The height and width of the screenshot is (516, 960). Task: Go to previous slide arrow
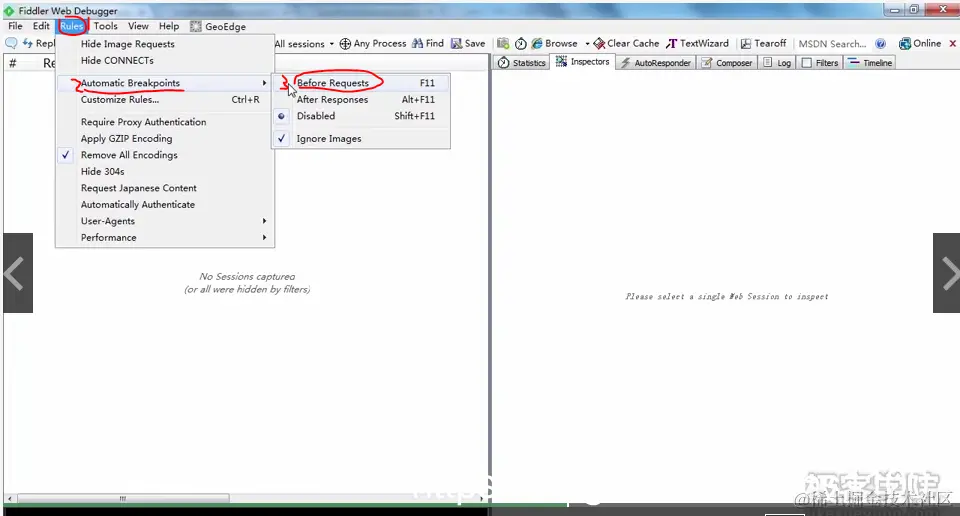click(x=18, y=273)
